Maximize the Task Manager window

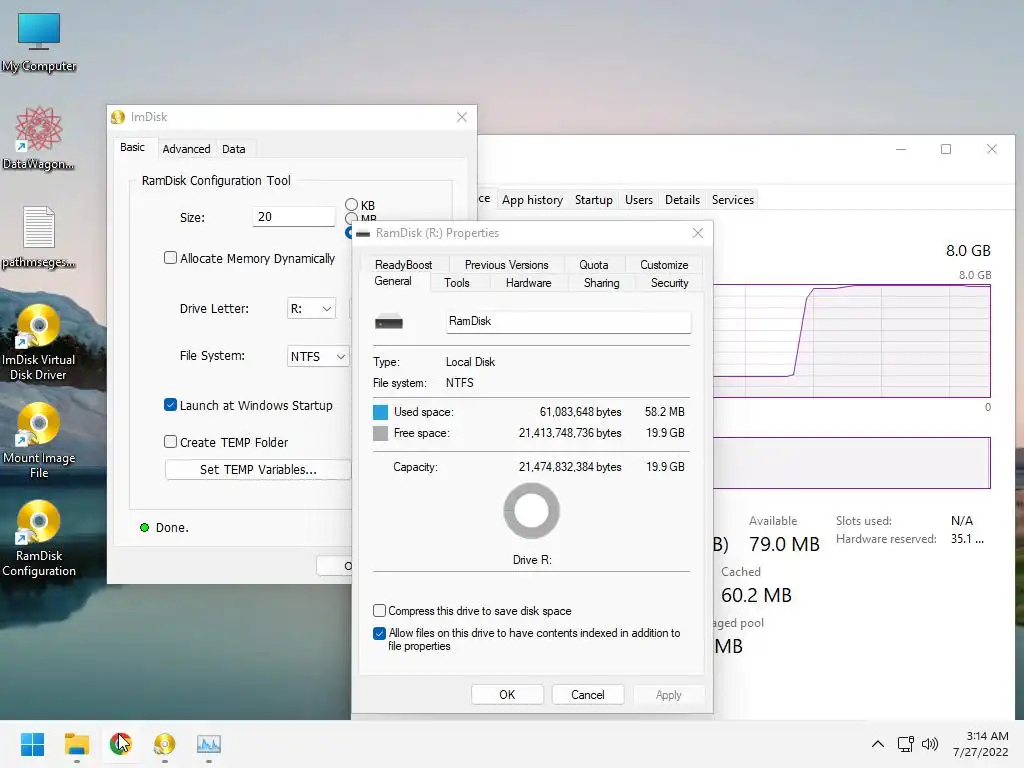click(946, 149)
